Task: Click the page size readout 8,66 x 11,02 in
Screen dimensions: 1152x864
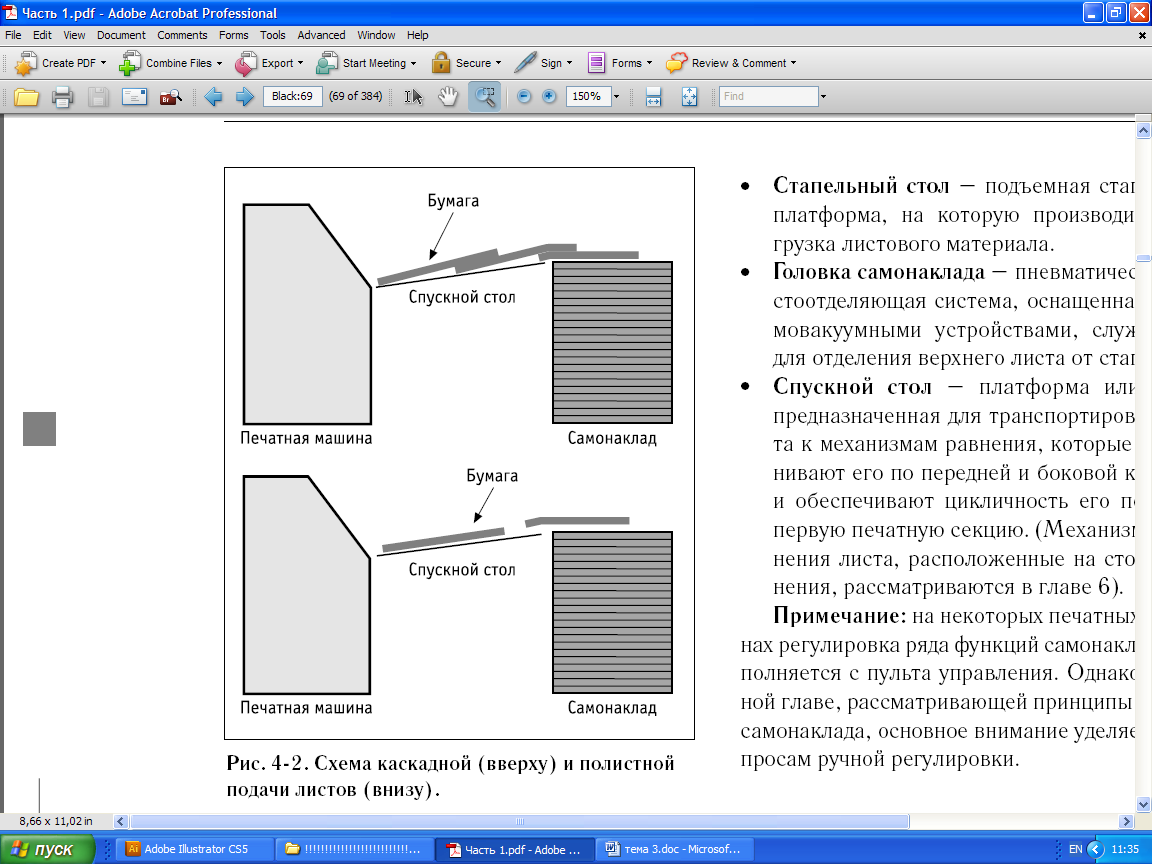Action: tap(56, 821)
